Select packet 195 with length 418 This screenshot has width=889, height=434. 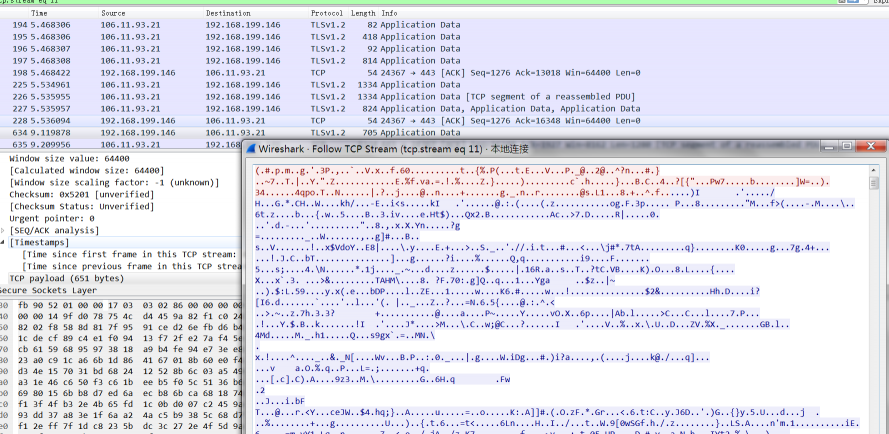[x=444, y=37]
